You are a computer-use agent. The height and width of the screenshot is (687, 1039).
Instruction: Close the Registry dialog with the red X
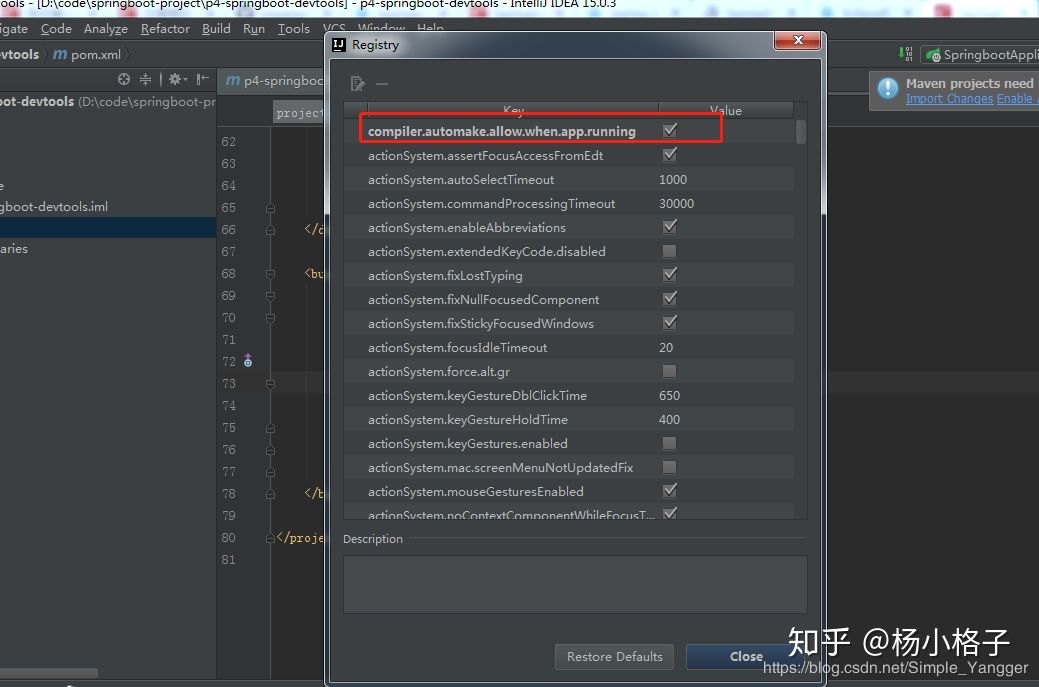(798, 40)
